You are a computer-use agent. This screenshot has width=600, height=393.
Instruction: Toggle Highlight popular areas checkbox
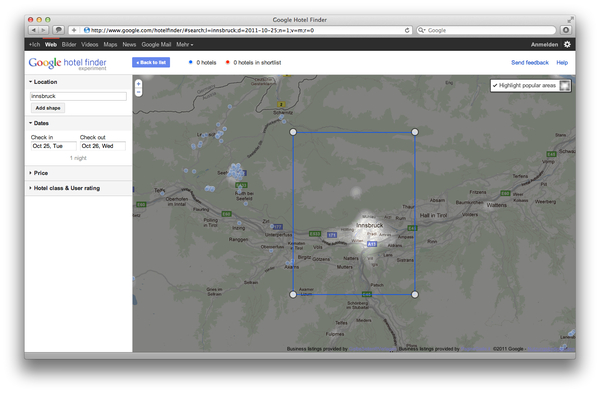click(494, 85)
